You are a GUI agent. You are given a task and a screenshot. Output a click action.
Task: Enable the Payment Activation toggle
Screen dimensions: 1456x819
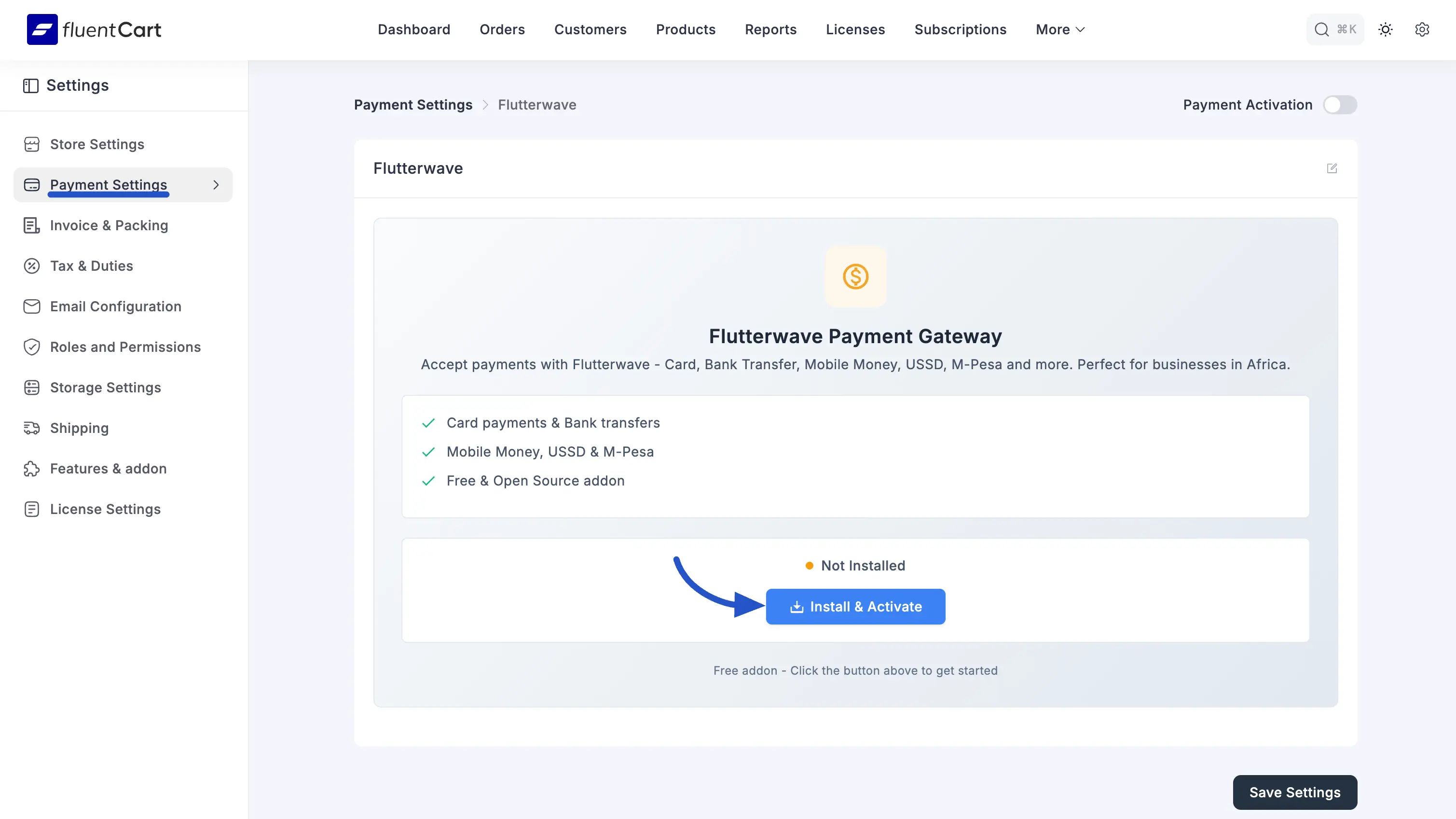click(1340, 105)
